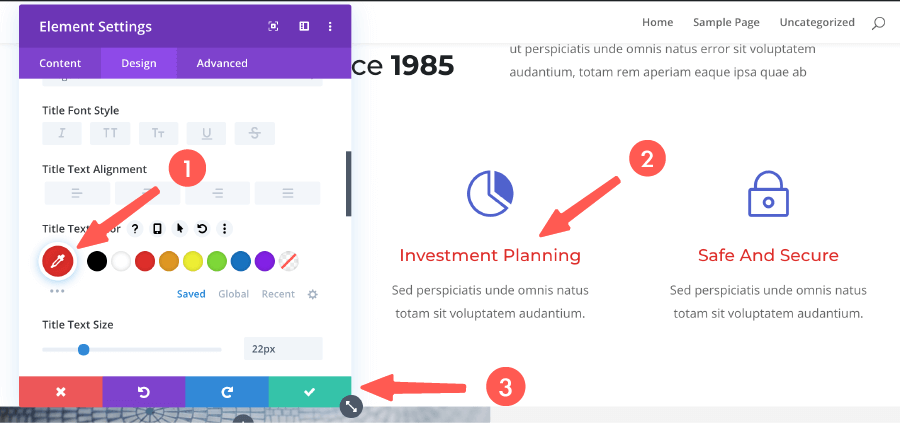
Task: Align title text left
Action: tap(77, 193)
